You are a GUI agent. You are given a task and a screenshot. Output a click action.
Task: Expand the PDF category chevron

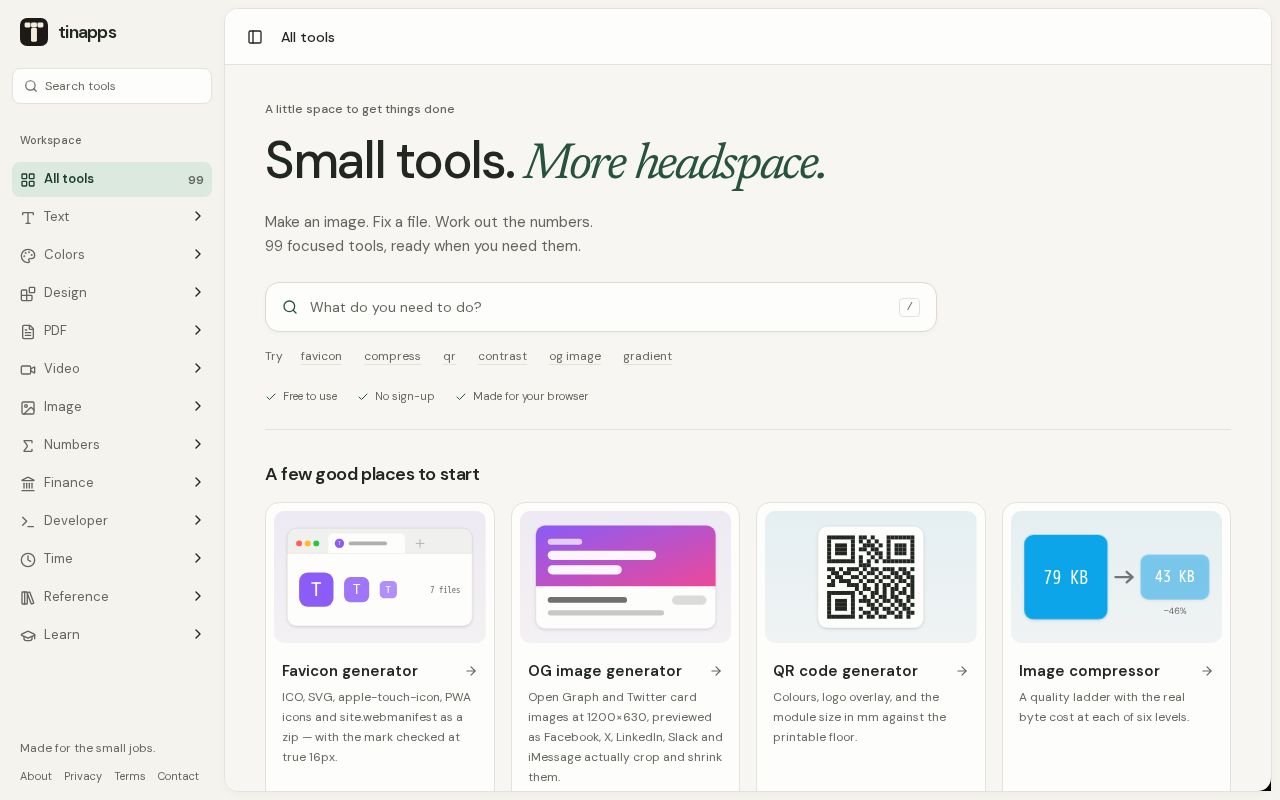click(197, 331)
